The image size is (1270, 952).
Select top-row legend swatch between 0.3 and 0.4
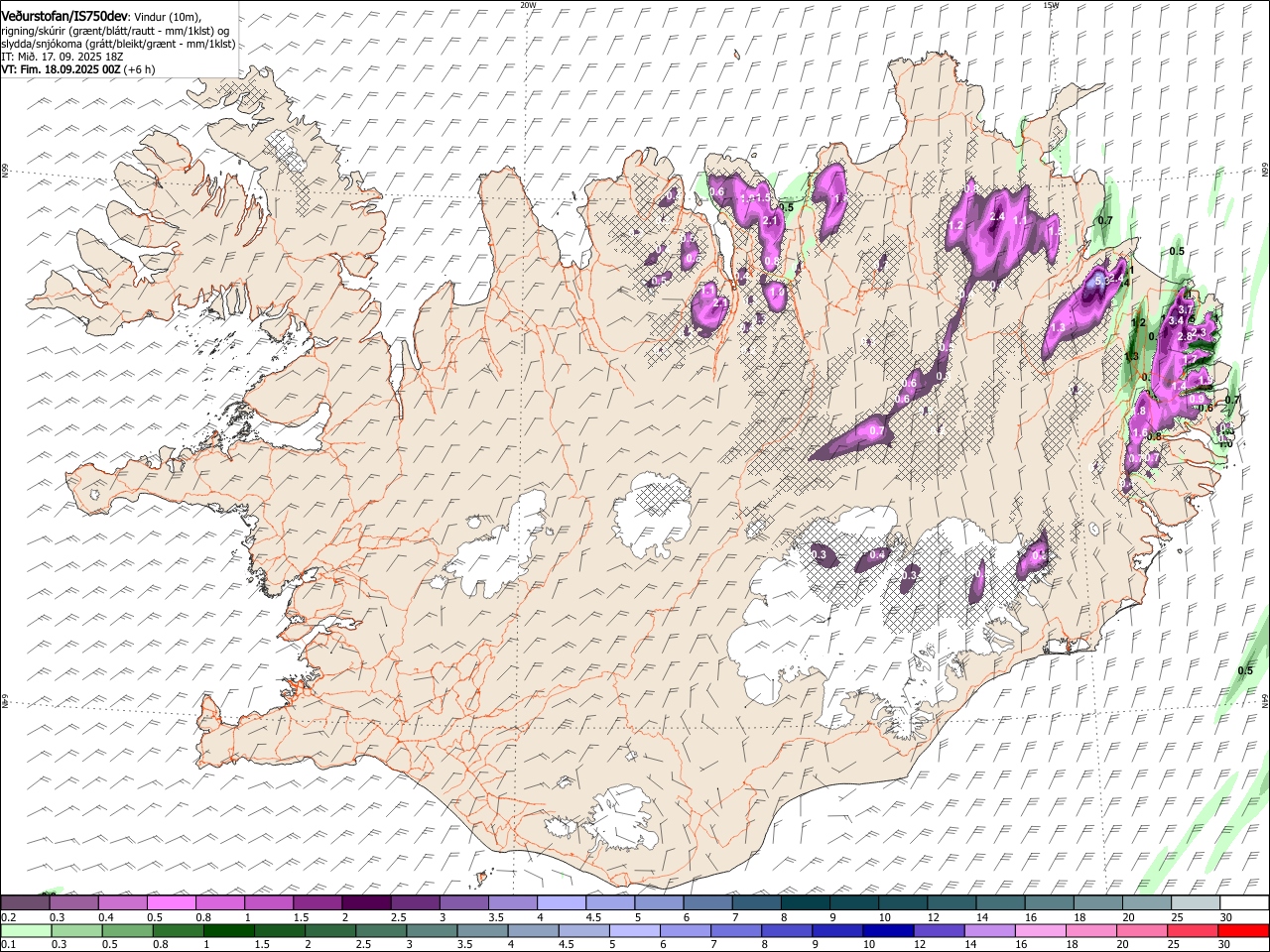(x=73, y=903)
